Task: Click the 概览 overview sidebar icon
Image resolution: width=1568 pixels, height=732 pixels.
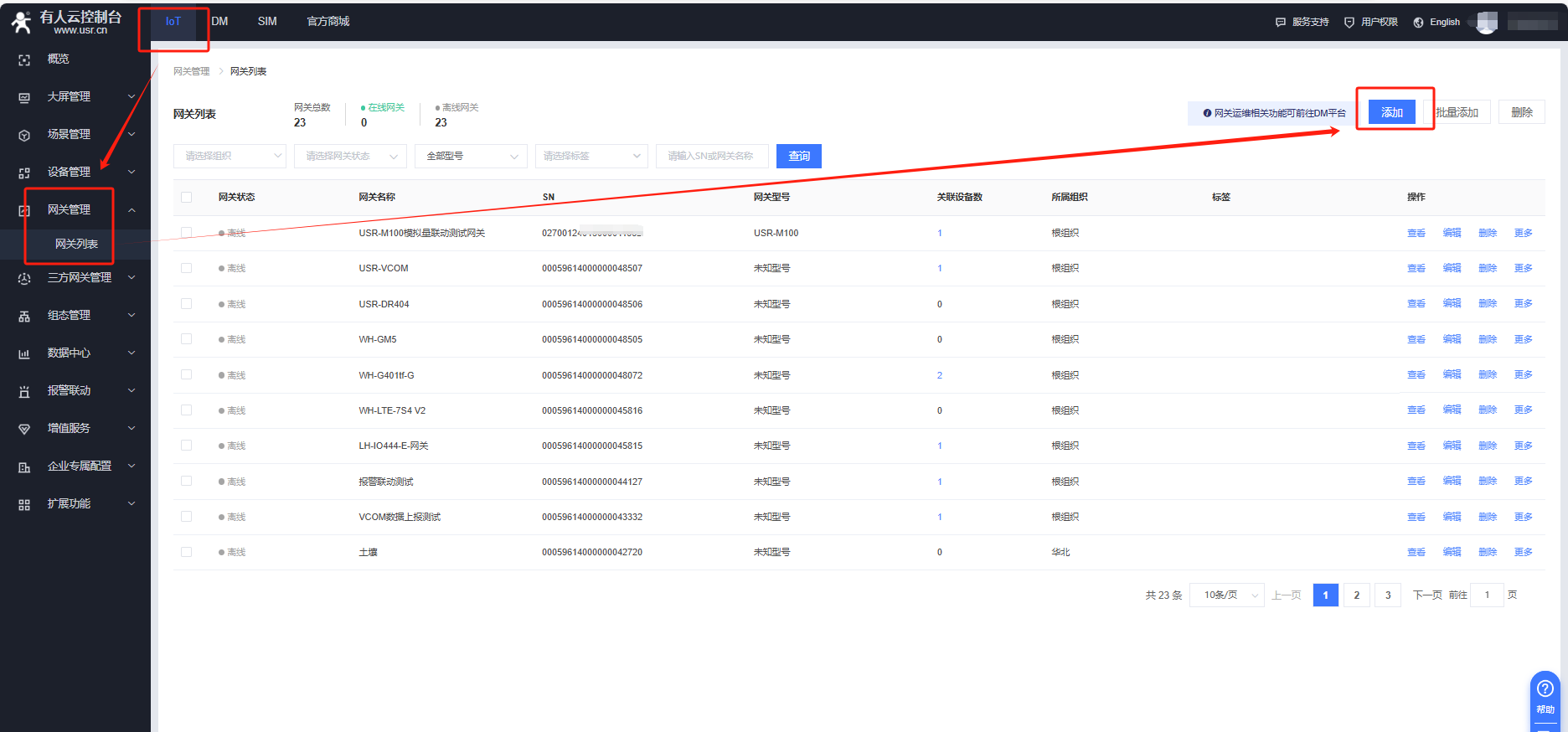Action: [24, 59]
